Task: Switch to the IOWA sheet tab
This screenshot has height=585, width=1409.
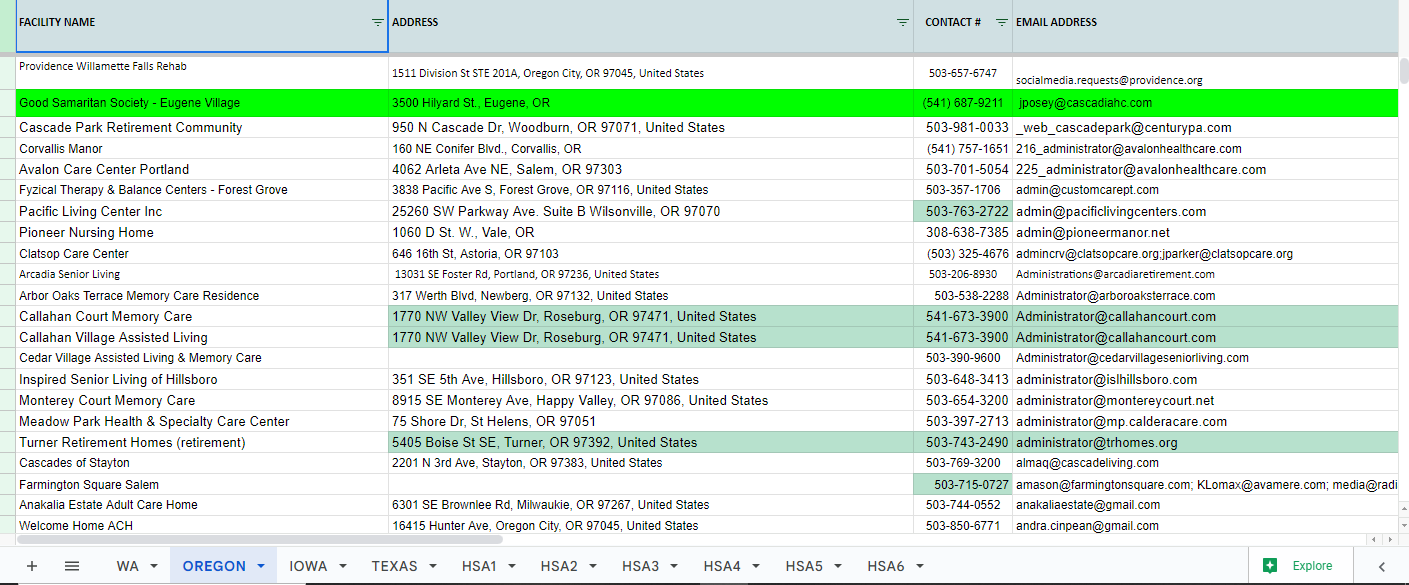Action: (x=308, y=566)
